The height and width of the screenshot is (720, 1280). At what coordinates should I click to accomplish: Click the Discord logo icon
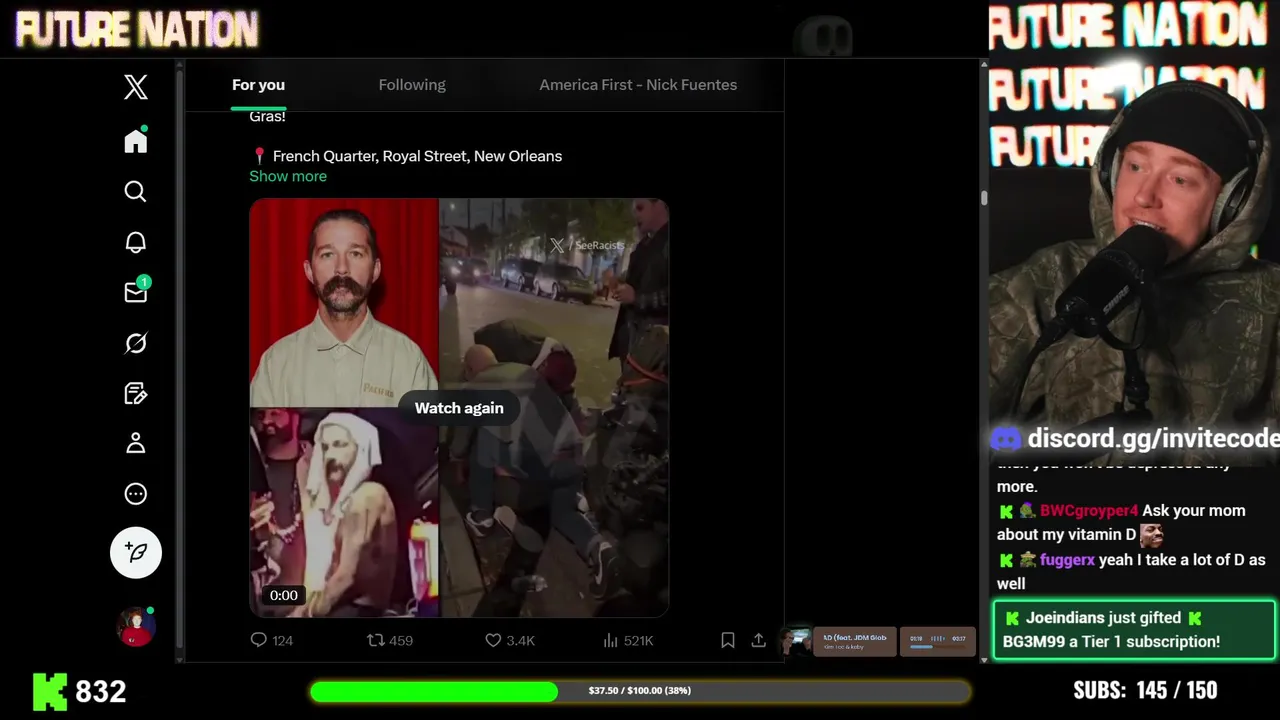tap(1006, 438)
